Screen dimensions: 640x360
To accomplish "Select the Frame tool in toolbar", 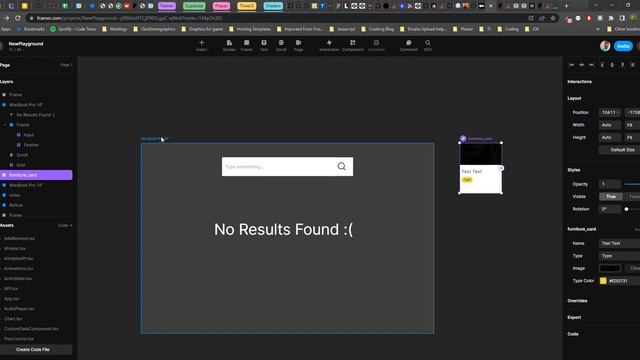I will coord(247,45).
